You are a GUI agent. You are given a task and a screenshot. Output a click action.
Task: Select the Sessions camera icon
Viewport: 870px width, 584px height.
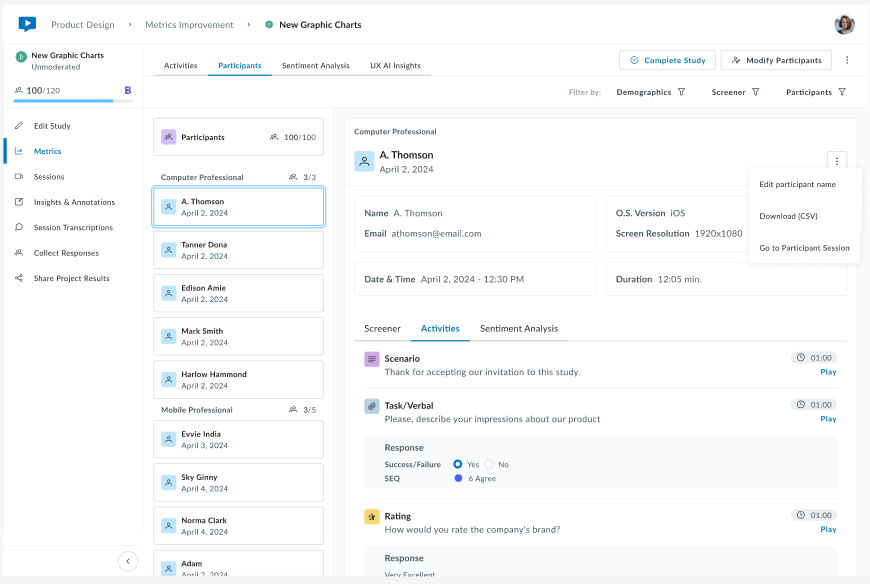coord(21,178)
